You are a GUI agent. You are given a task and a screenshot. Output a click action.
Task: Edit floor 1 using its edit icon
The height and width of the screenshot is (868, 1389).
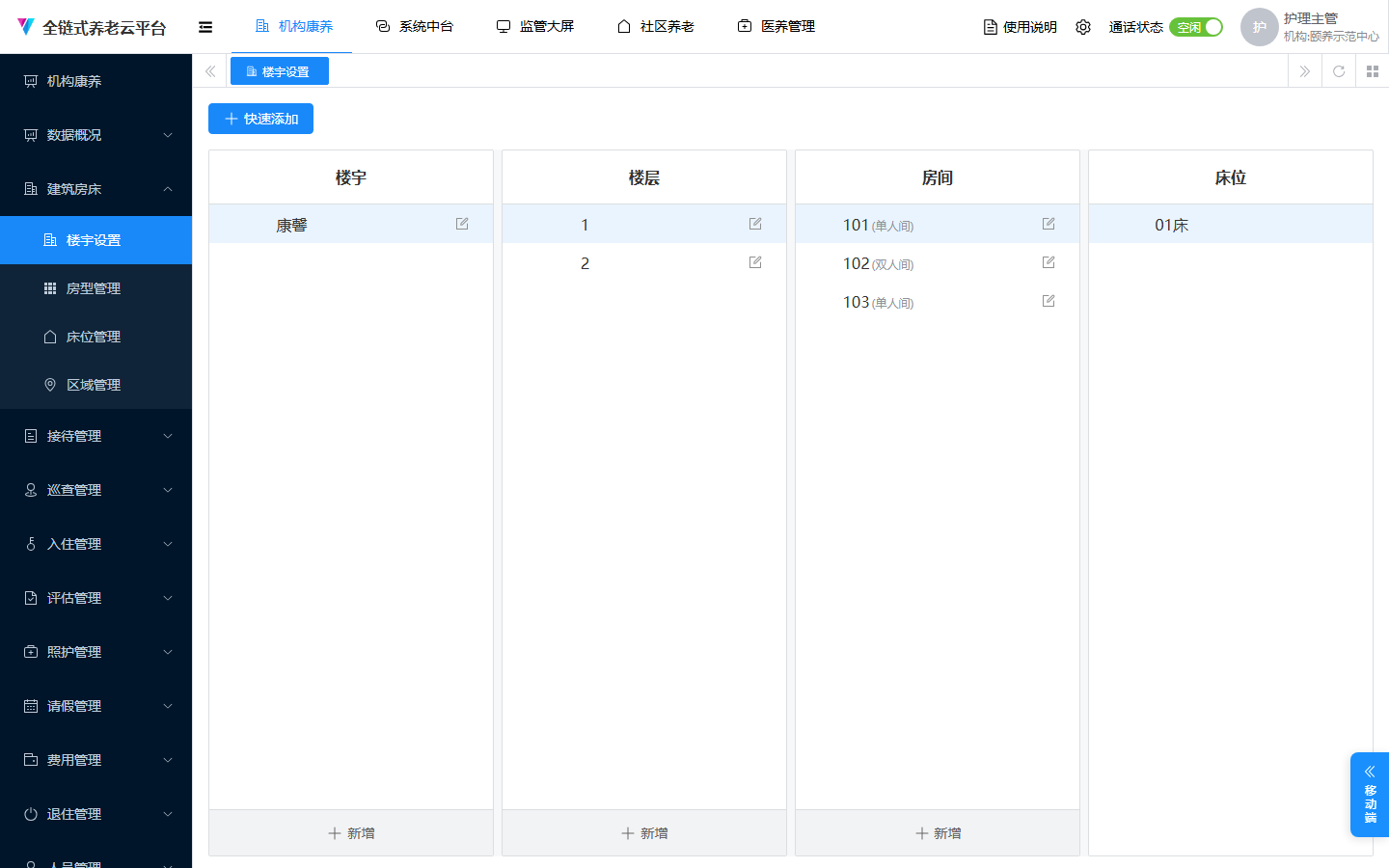click(755, 224)
